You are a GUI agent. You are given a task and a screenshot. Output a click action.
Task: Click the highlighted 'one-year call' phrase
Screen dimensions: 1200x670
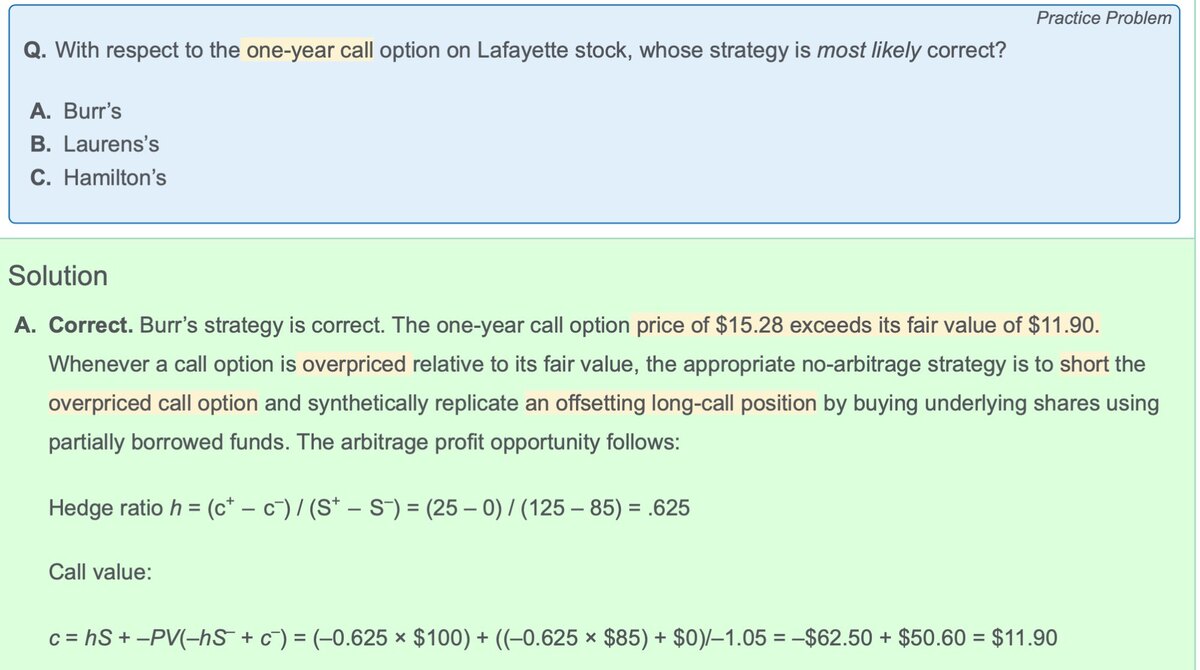click(309, 51)
